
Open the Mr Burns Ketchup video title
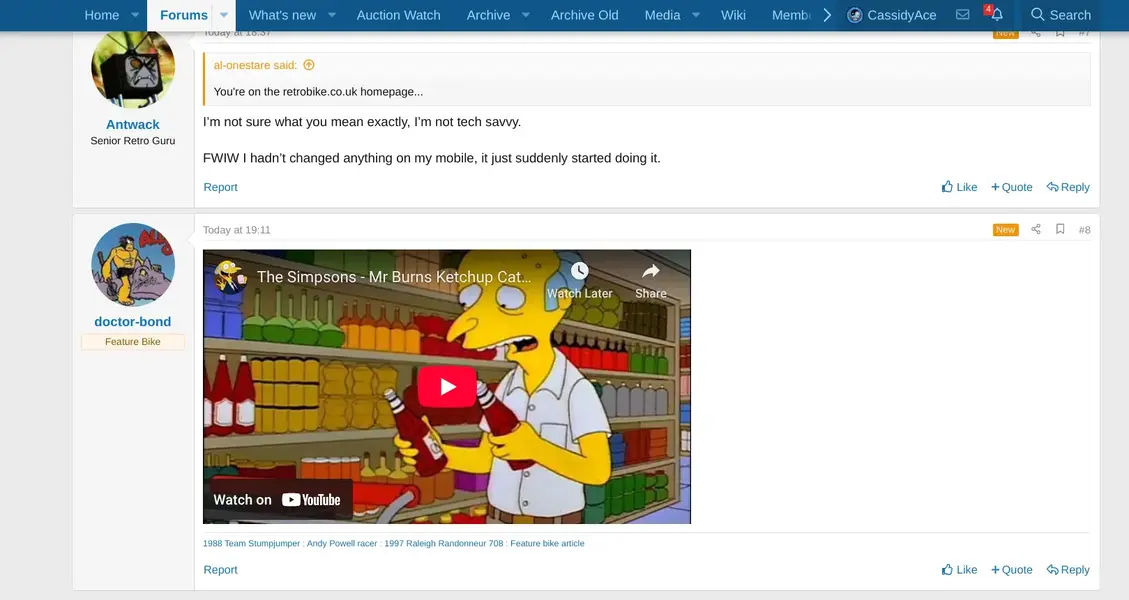pyautogui.click(x=394, y=277)
